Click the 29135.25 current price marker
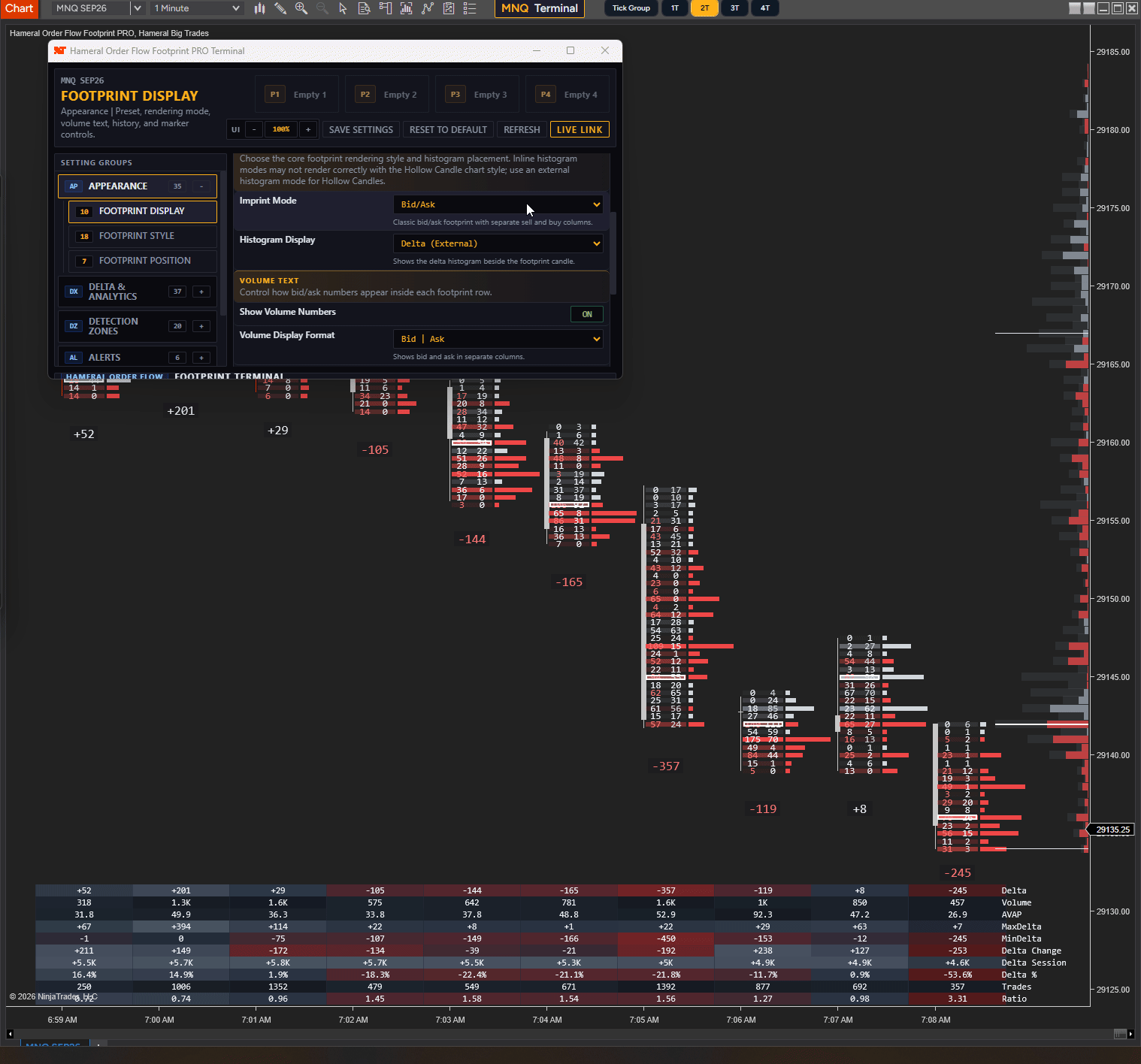The image size is (1141, 1064). point(1112,830)
